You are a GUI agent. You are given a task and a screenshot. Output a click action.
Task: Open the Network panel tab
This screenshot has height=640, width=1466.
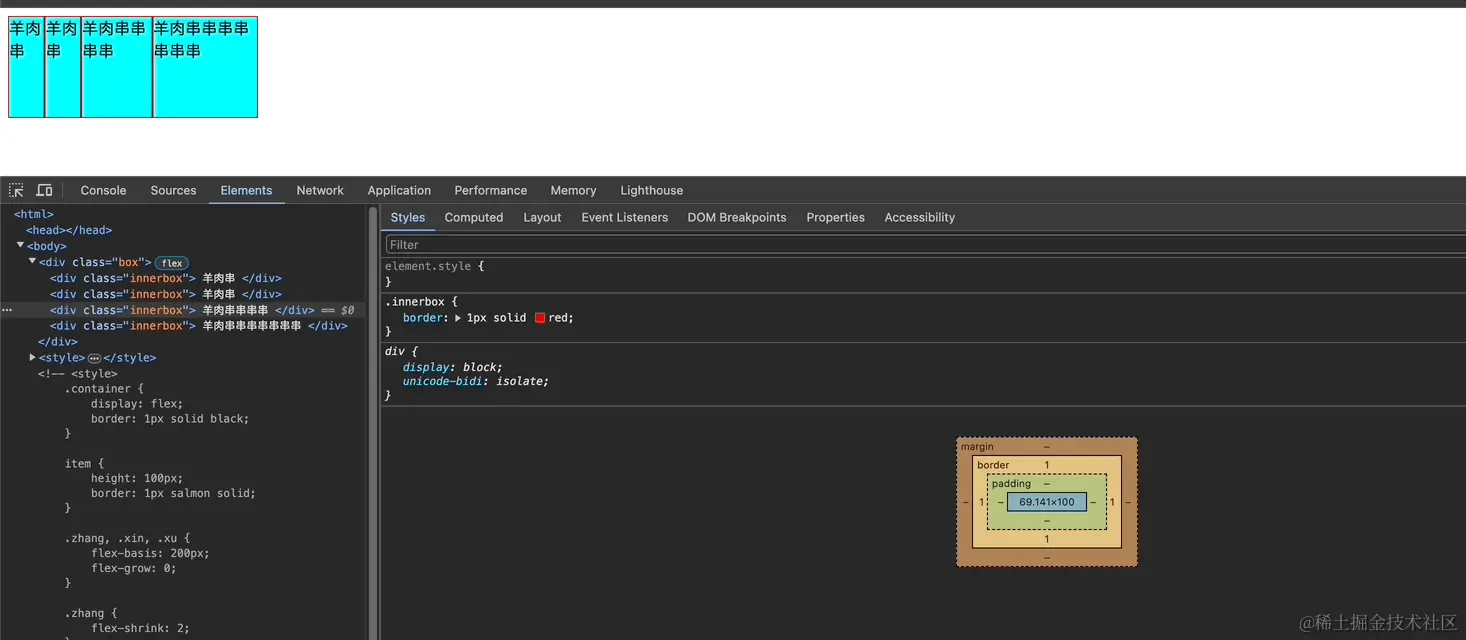click(x=320, y=190)
